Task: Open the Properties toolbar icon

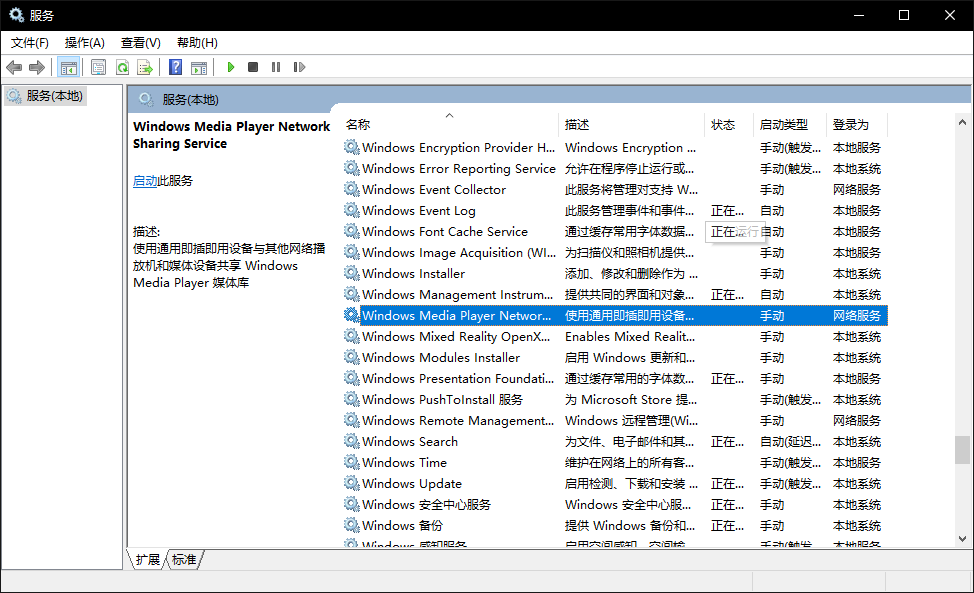Action: click(98, 67)
